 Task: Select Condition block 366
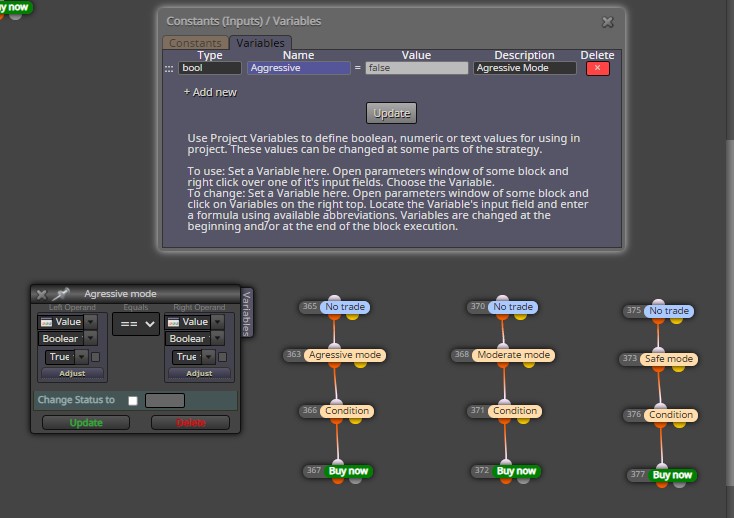click(x=347, y=411)
